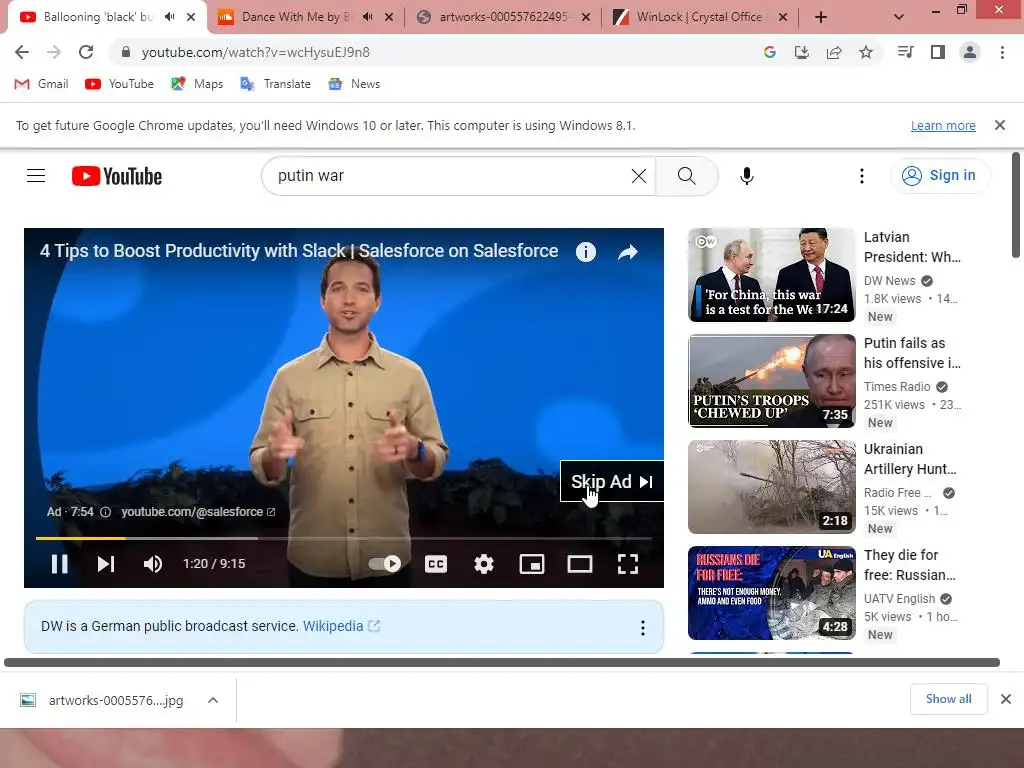Open the downloaded artworks-0005576 jpg file
The height and width of the screenshot is (768, 1024).
pyautogui.click(x=102, y=700)
